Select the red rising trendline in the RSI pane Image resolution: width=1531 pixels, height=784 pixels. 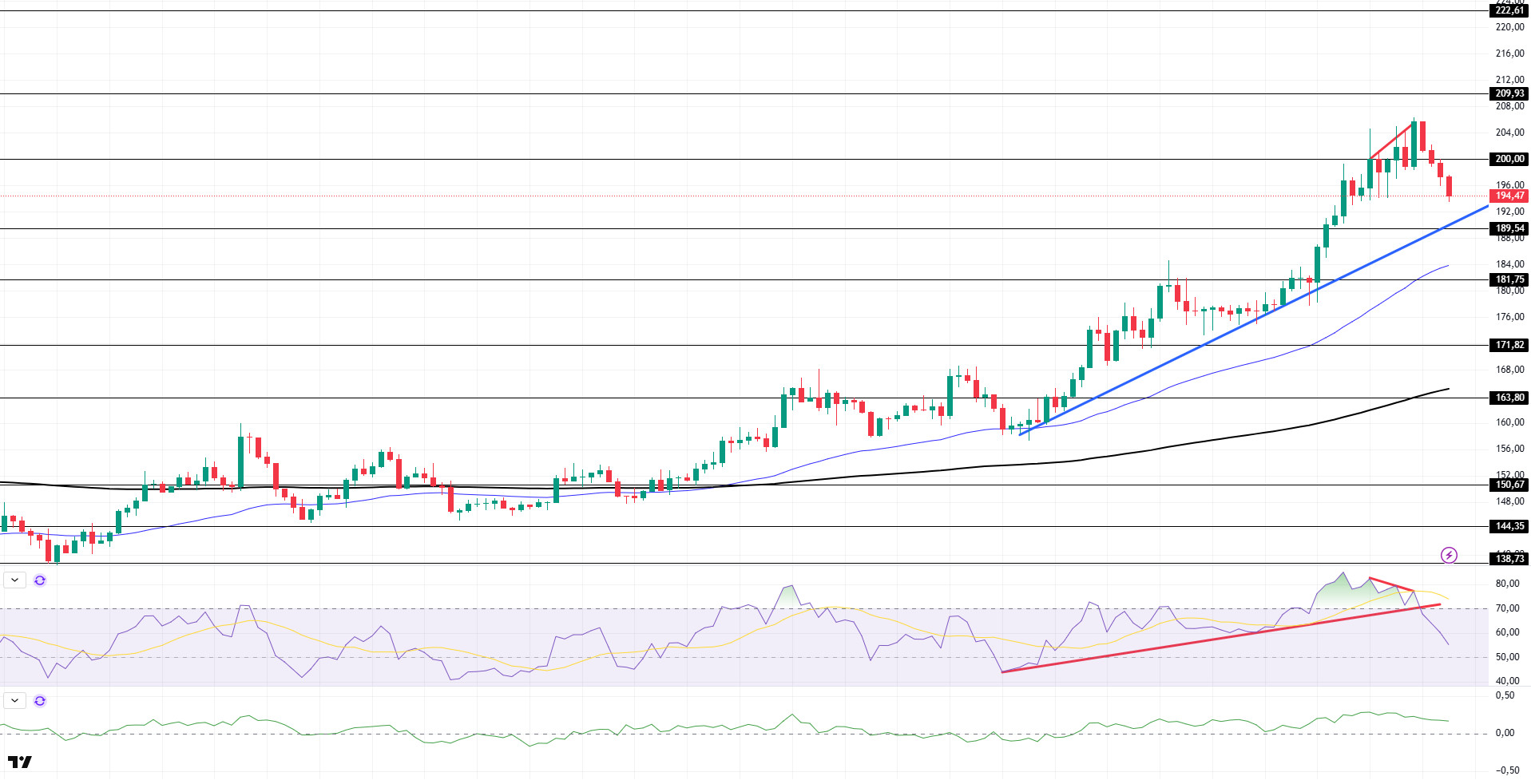[1220, 639]
